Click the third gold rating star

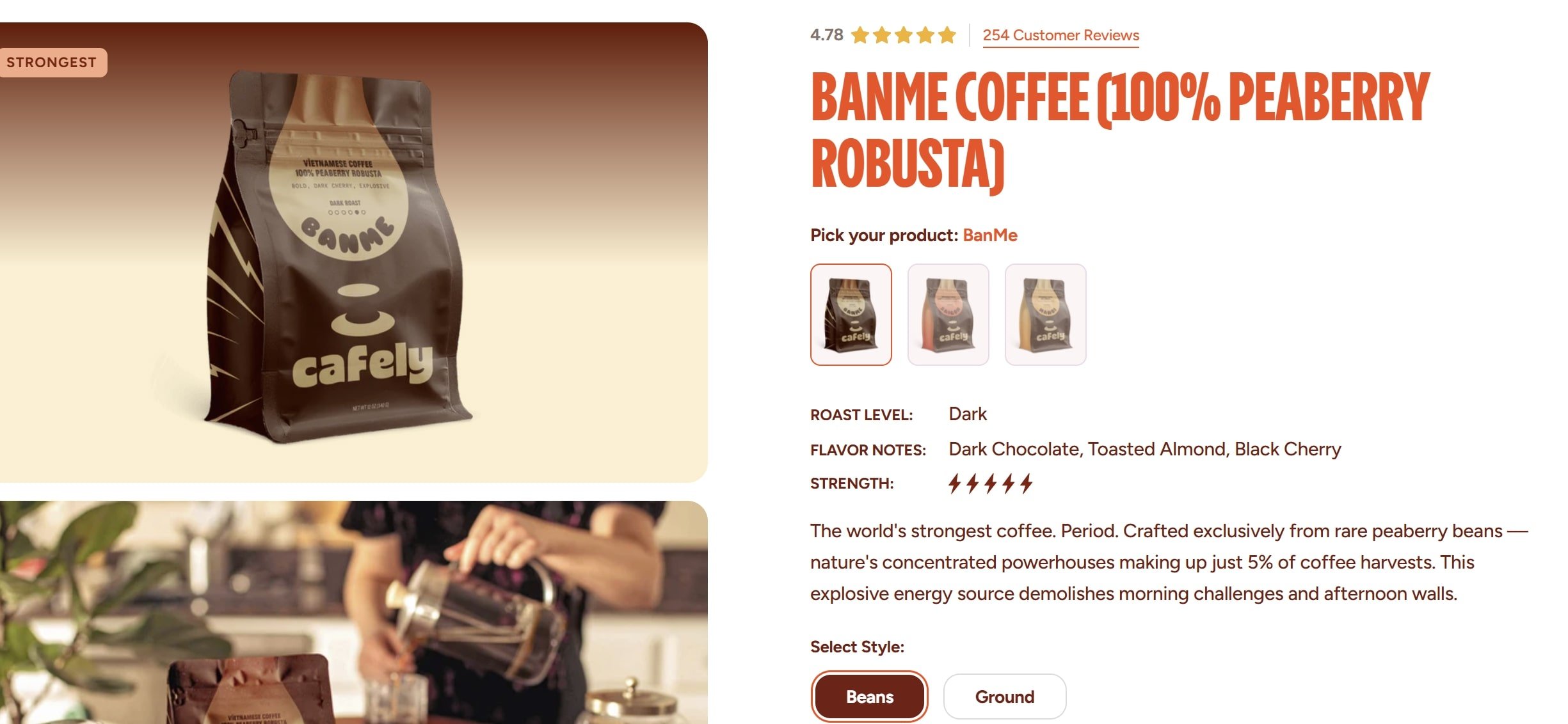click(904, 35)
